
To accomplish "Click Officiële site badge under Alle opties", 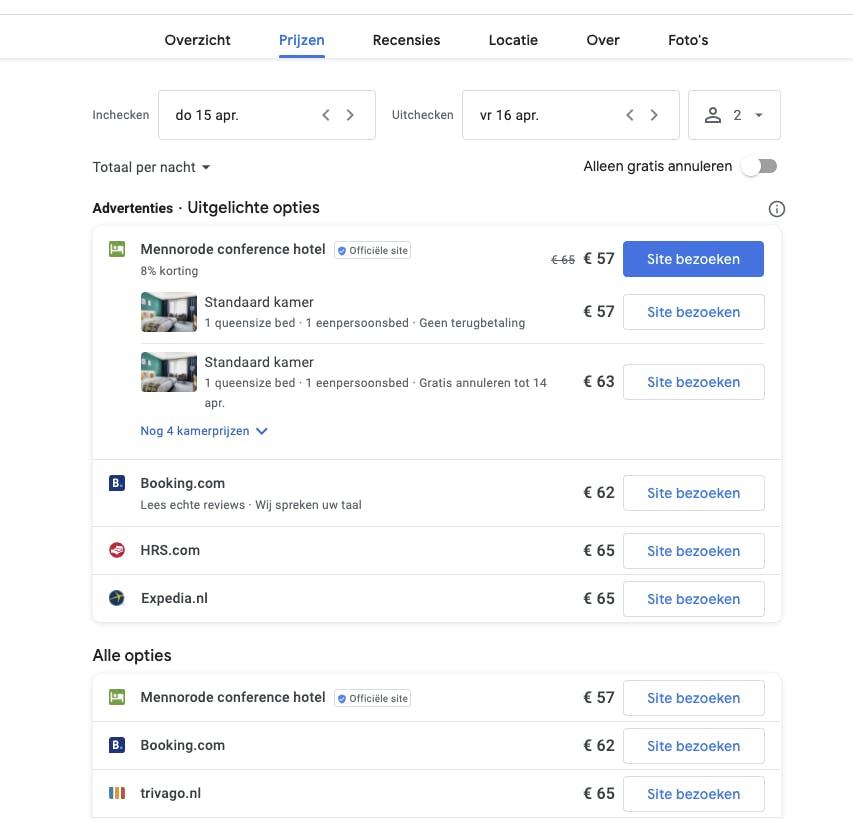I will (x=373, y=698).
